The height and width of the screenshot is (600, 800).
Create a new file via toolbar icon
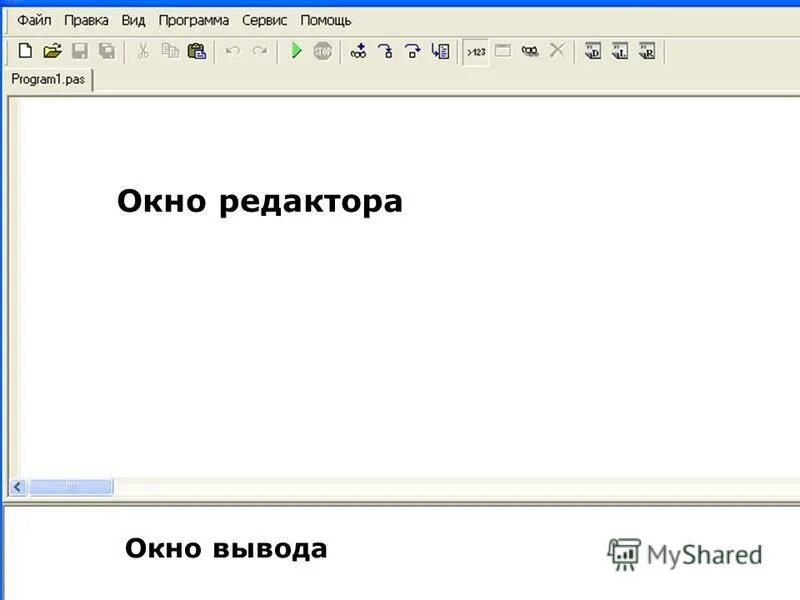[24, 51]
